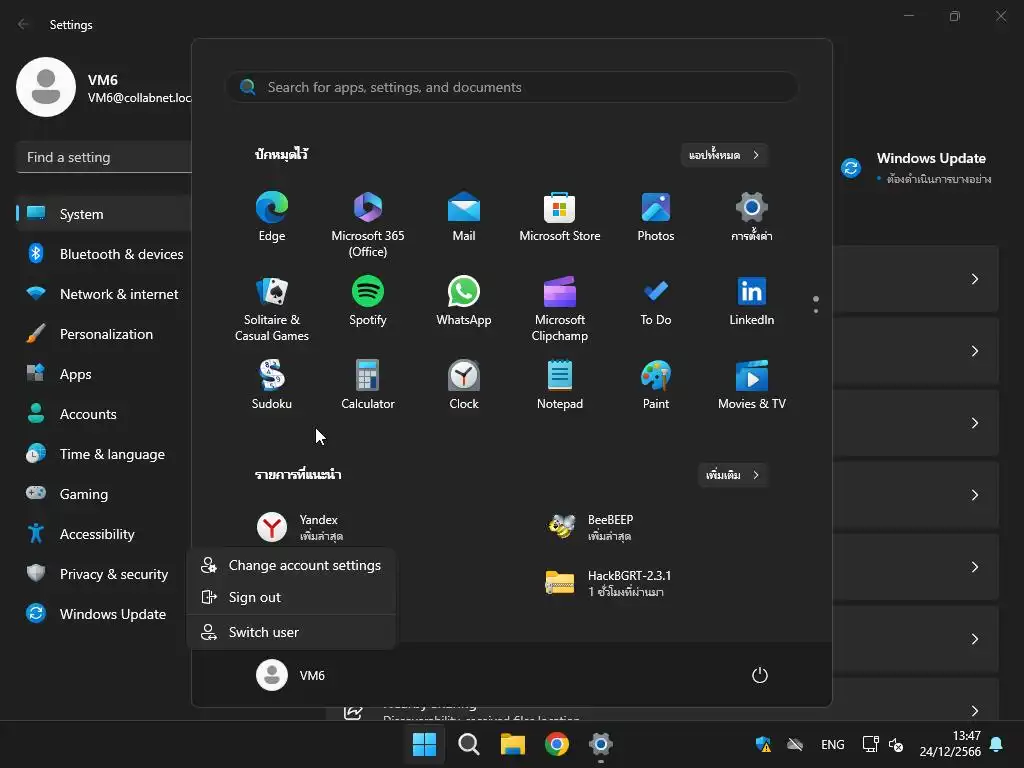The width and height of the screenshot is (1024, 768).
Task: Open Apps settings category
Action: click(x=104, y=374)
